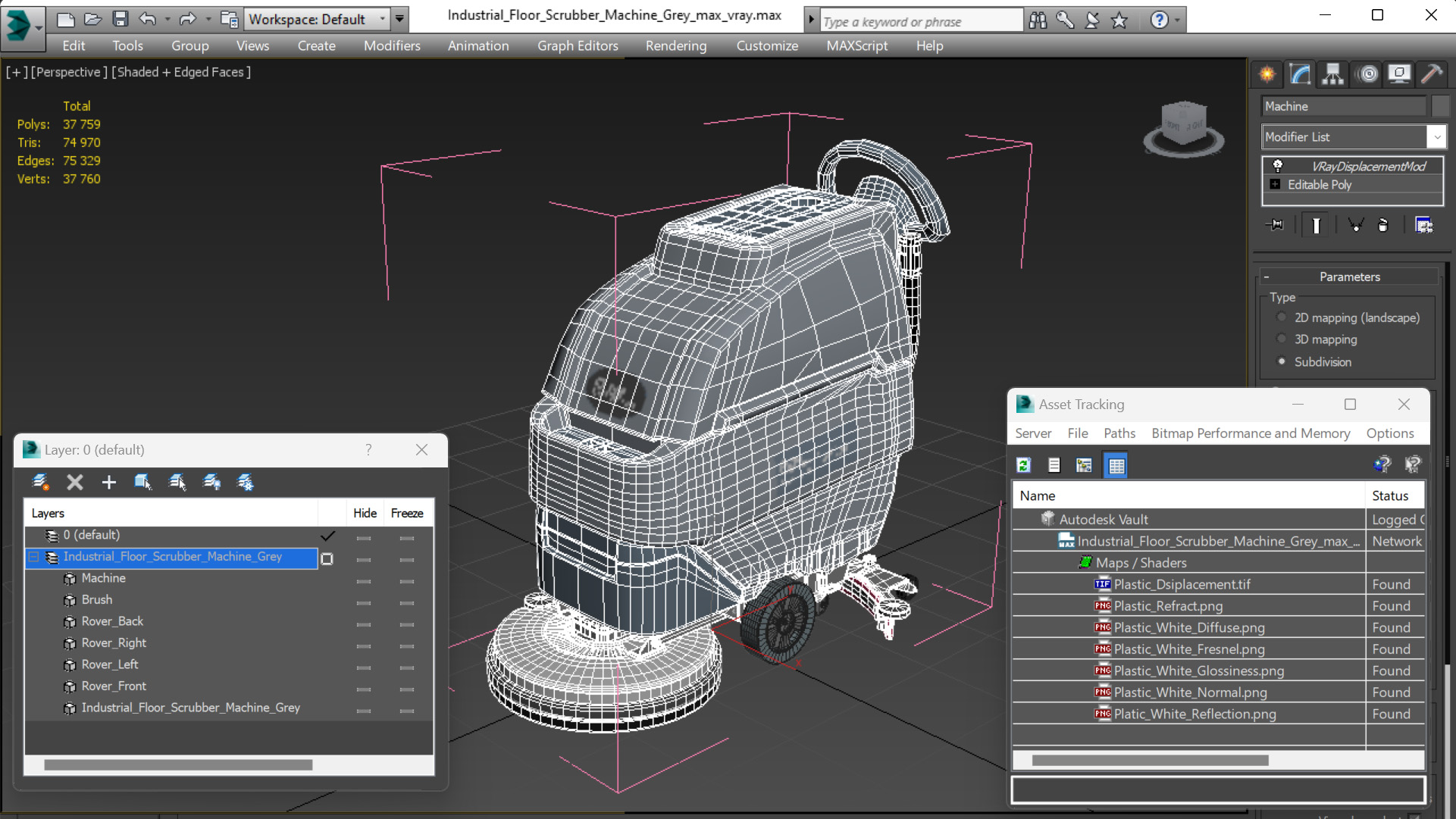
Task: Click the Delete layer X icon
Action: (x=74, y=482)
